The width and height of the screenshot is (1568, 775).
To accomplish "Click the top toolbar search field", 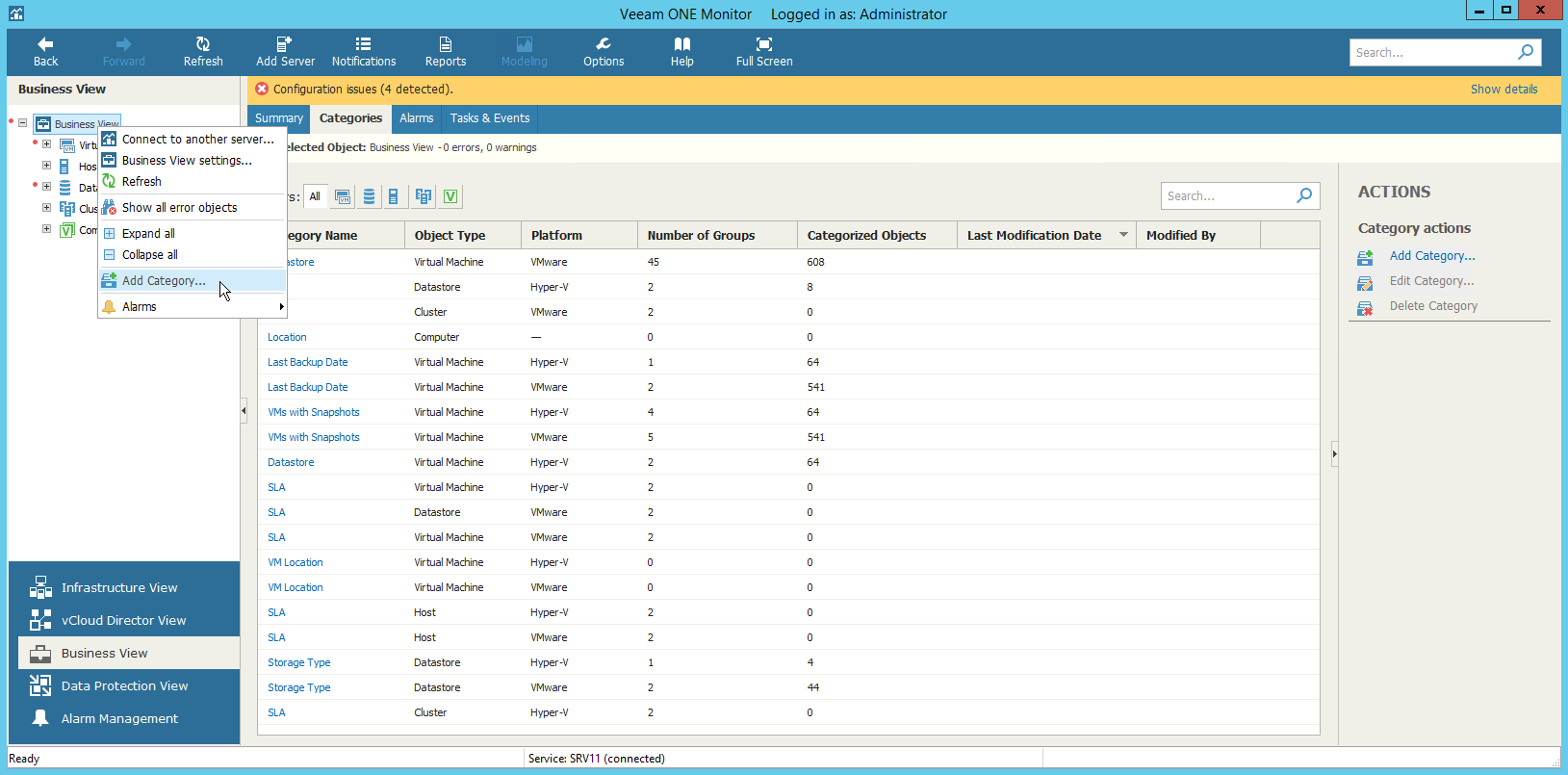I will click(1431, 52).
